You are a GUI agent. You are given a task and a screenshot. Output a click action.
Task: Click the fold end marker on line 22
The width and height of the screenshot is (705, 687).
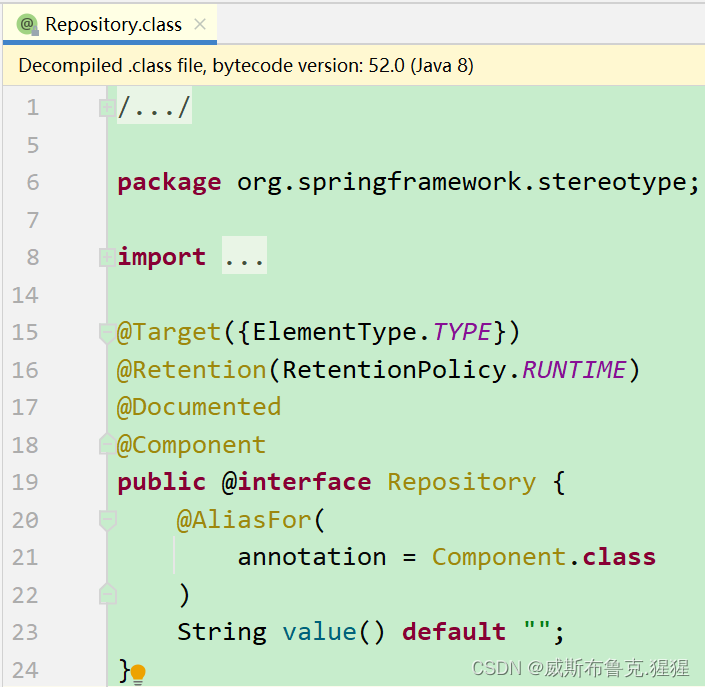click(107, 595)
